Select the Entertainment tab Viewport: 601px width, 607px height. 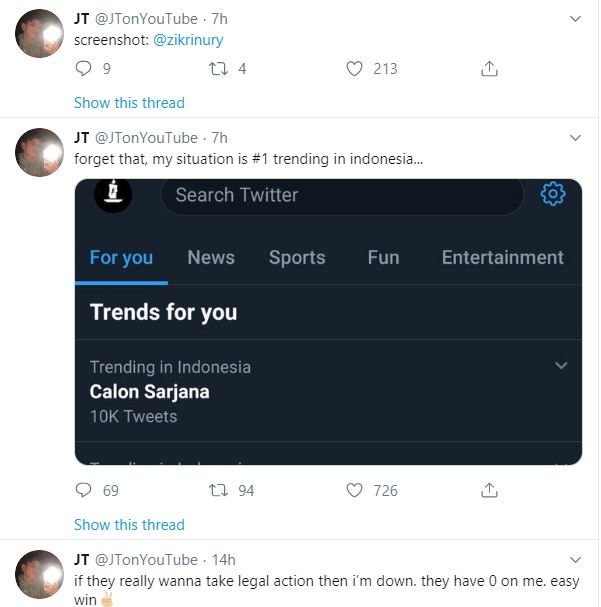click(502, 257)
